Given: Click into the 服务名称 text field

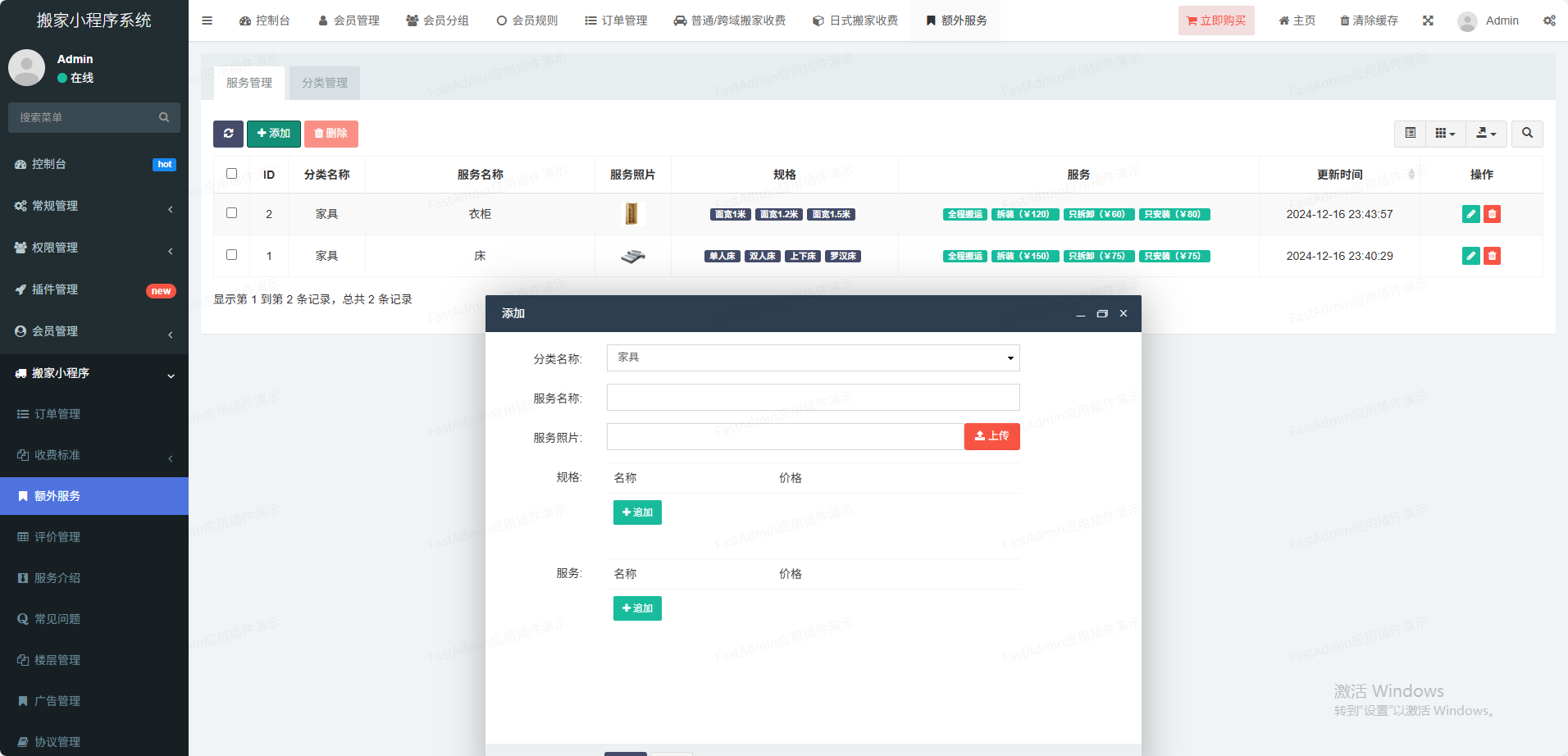Looking at the screenshot, I should [813, 398].
